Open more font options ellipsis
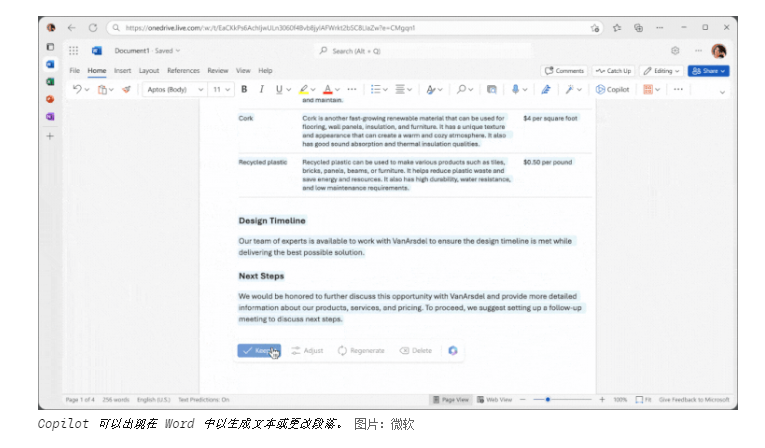This screenshot has height=448, width=765. point(352,89)
